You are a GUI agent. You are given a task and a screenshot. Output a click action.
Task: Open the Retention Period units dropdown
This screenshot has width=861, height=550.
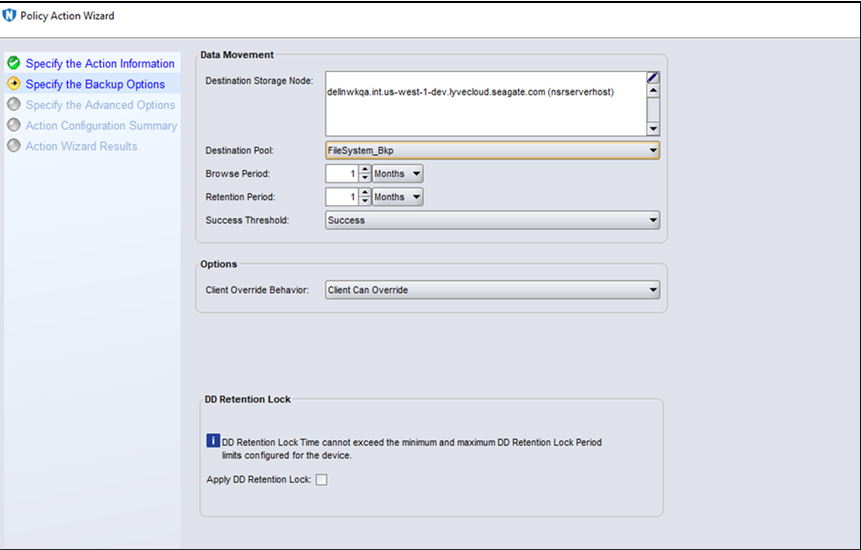398,197
